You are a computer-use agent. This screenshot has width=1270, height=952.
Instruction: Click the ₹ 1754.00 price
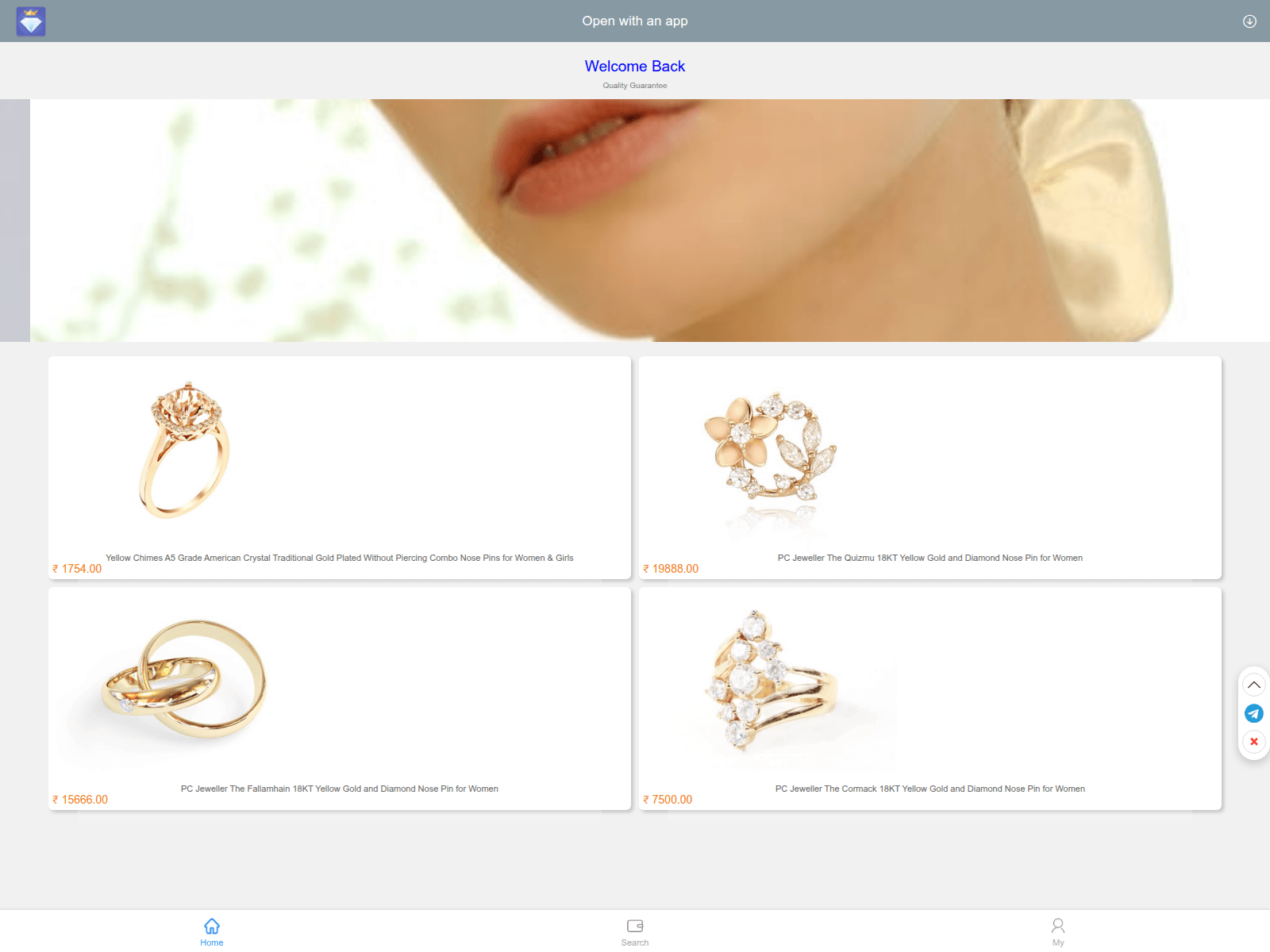(77, 569)
